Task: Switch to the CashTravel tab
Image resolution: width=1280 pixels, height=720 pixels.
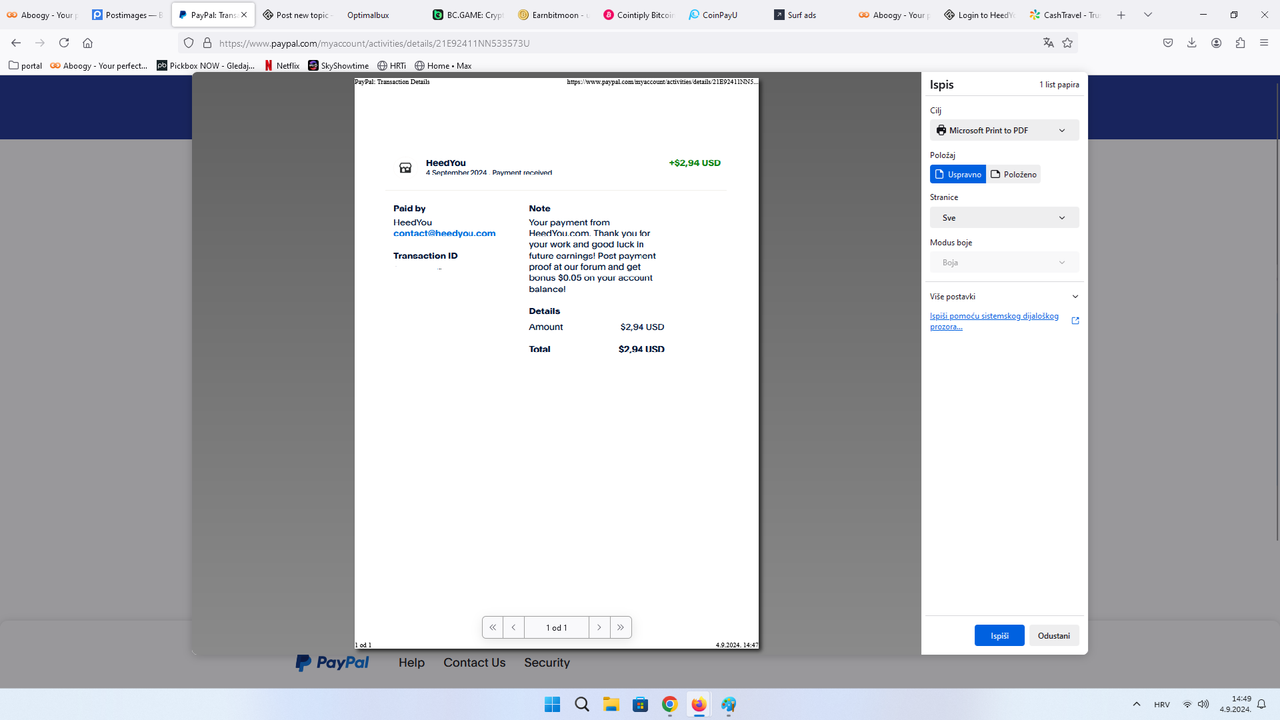Action: click(1064, 15)
